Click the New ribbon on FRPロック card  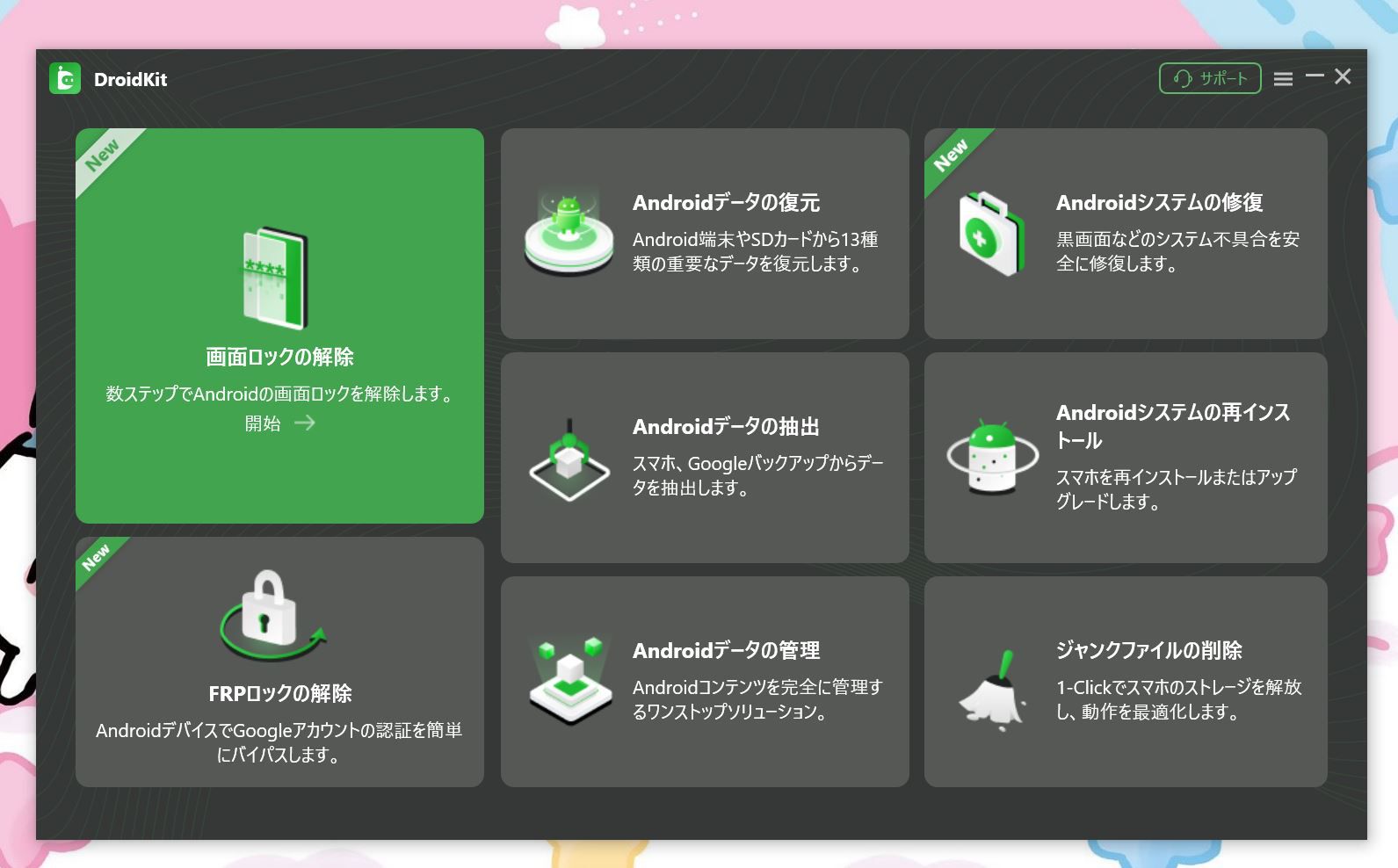click(96, 557)
